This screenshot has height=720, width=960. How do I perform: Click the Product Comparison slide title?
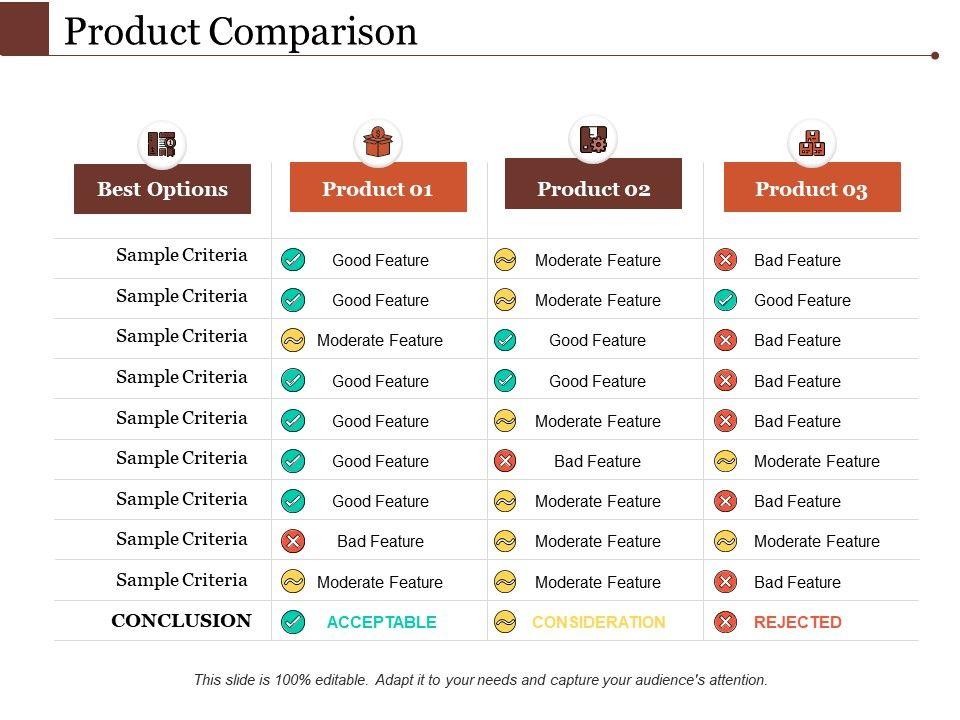click(x=241, y=32)
